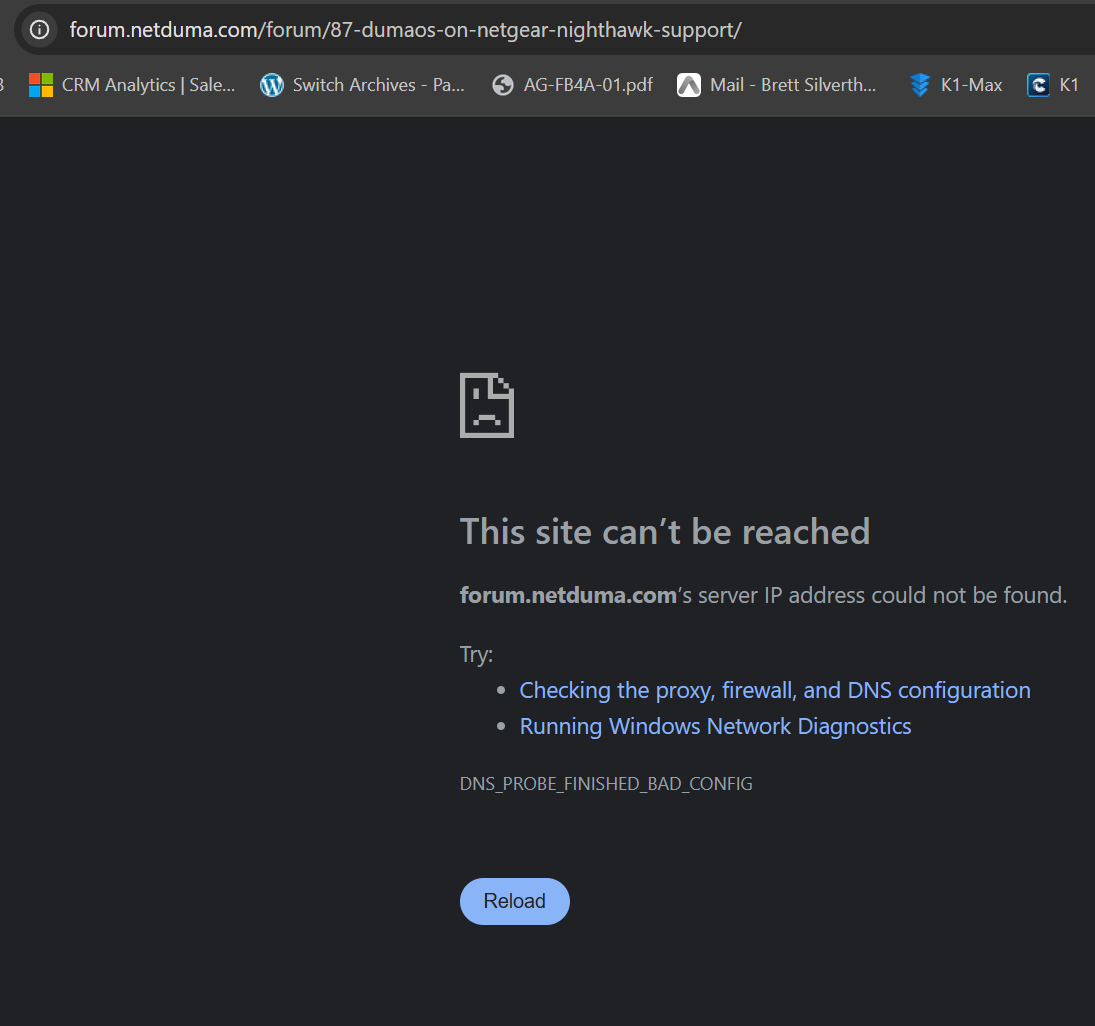Click the forum.netduma.com URL in address bar

coord(405,29)
